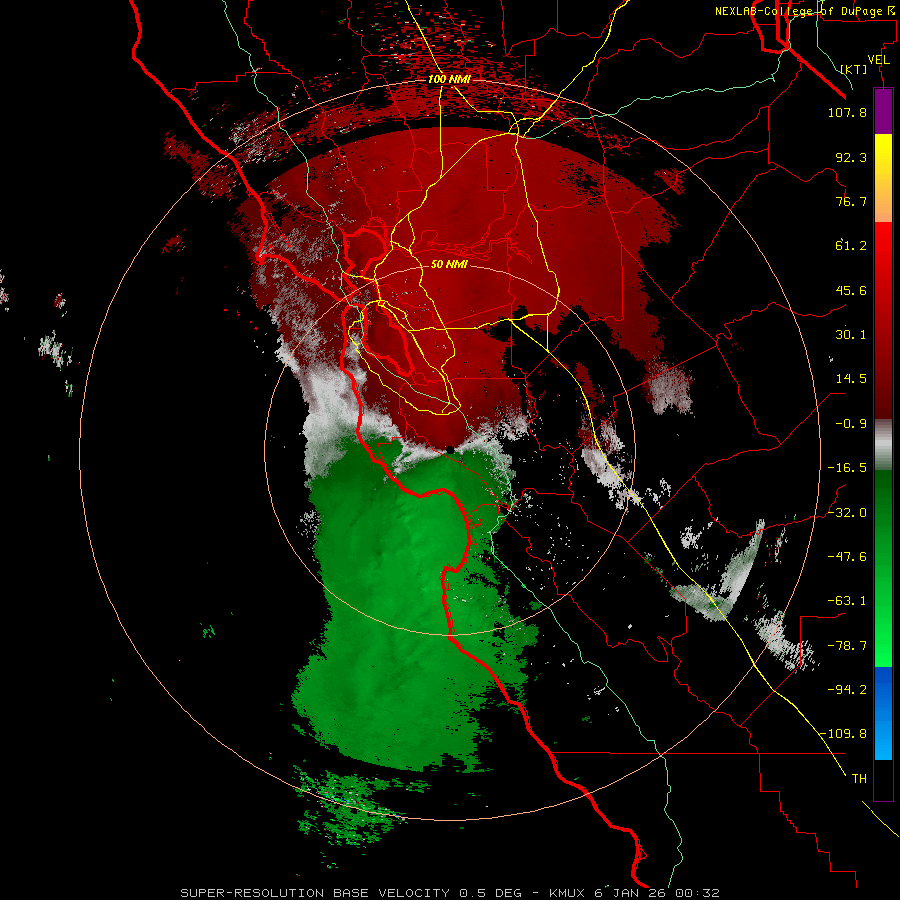This screenshot has height=900, width=900.
Task: Select the -94.2 scale value
Action: point(847,690)
